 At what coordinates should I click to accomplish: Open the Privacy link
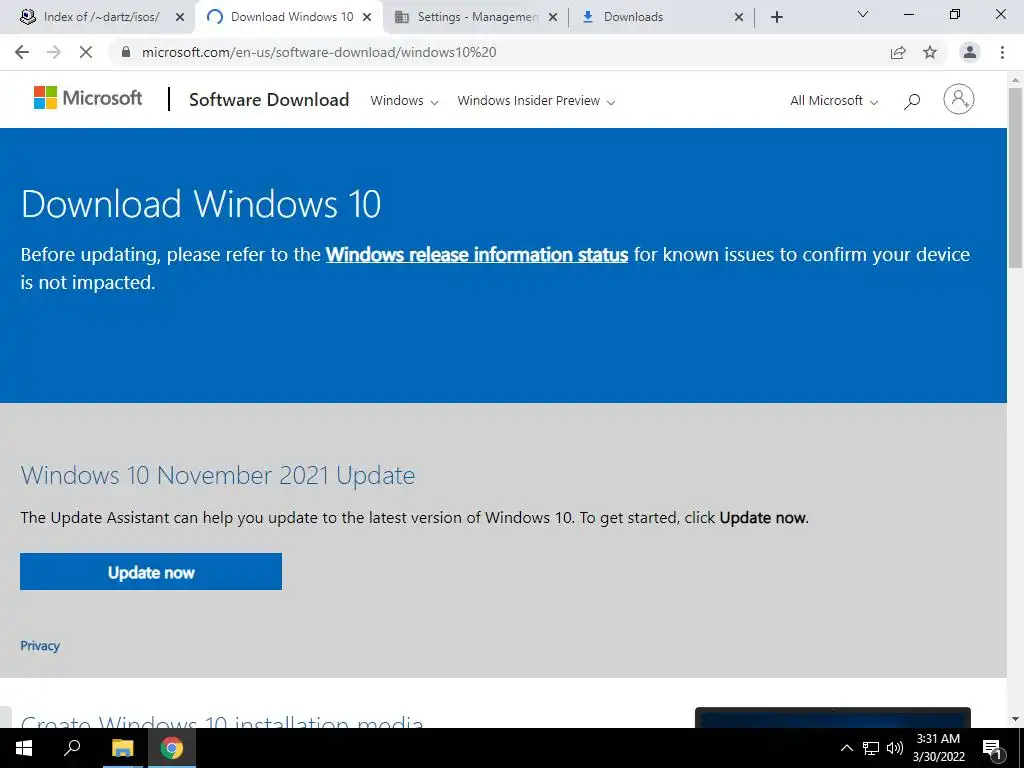point(40,645)
